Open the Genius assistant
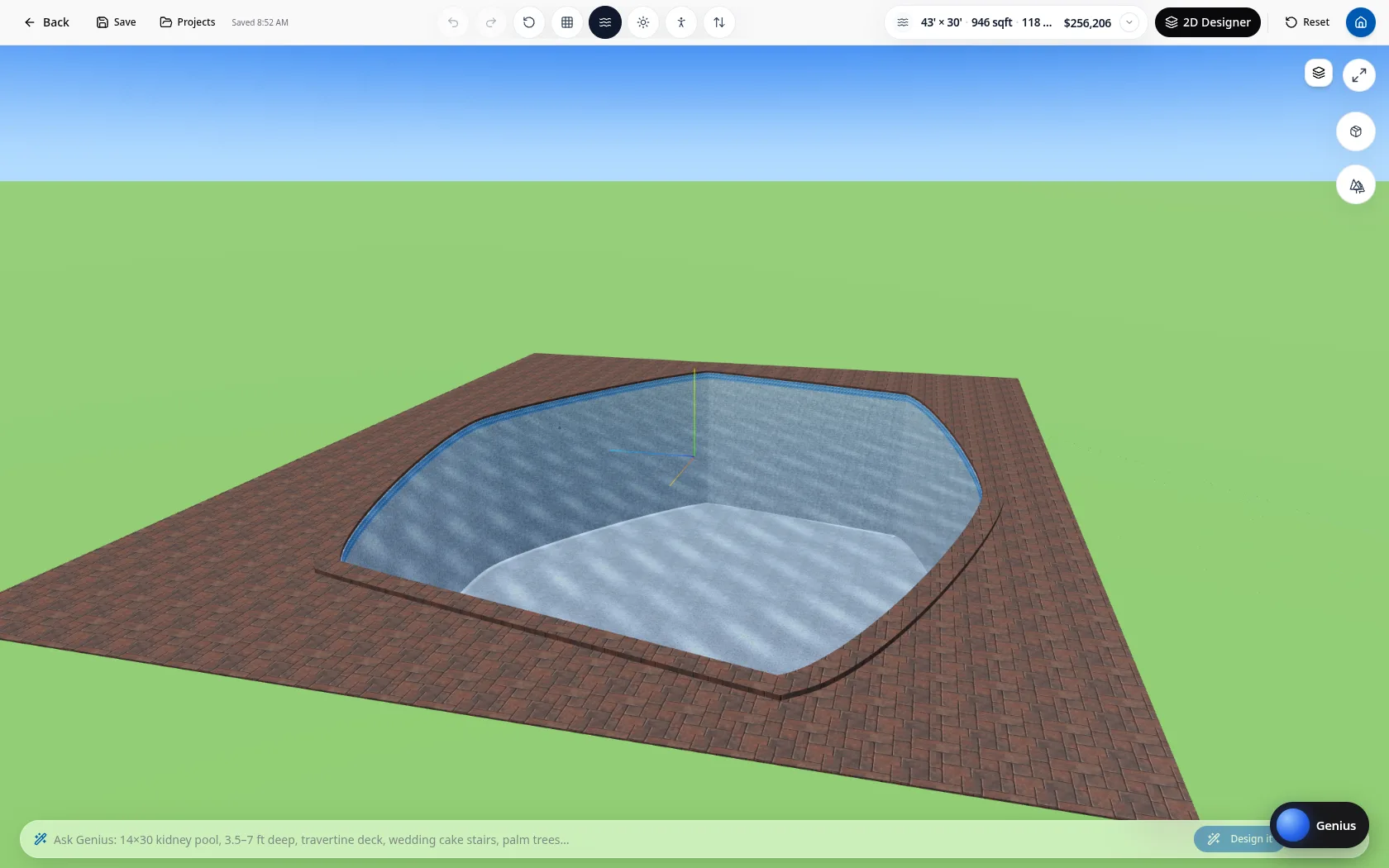 1320,825
